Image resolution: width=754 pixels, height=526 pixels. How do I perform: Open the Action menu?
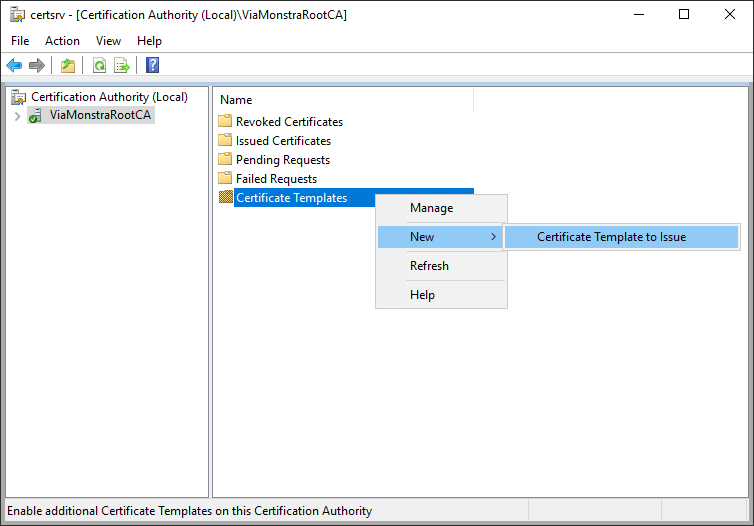62,41
